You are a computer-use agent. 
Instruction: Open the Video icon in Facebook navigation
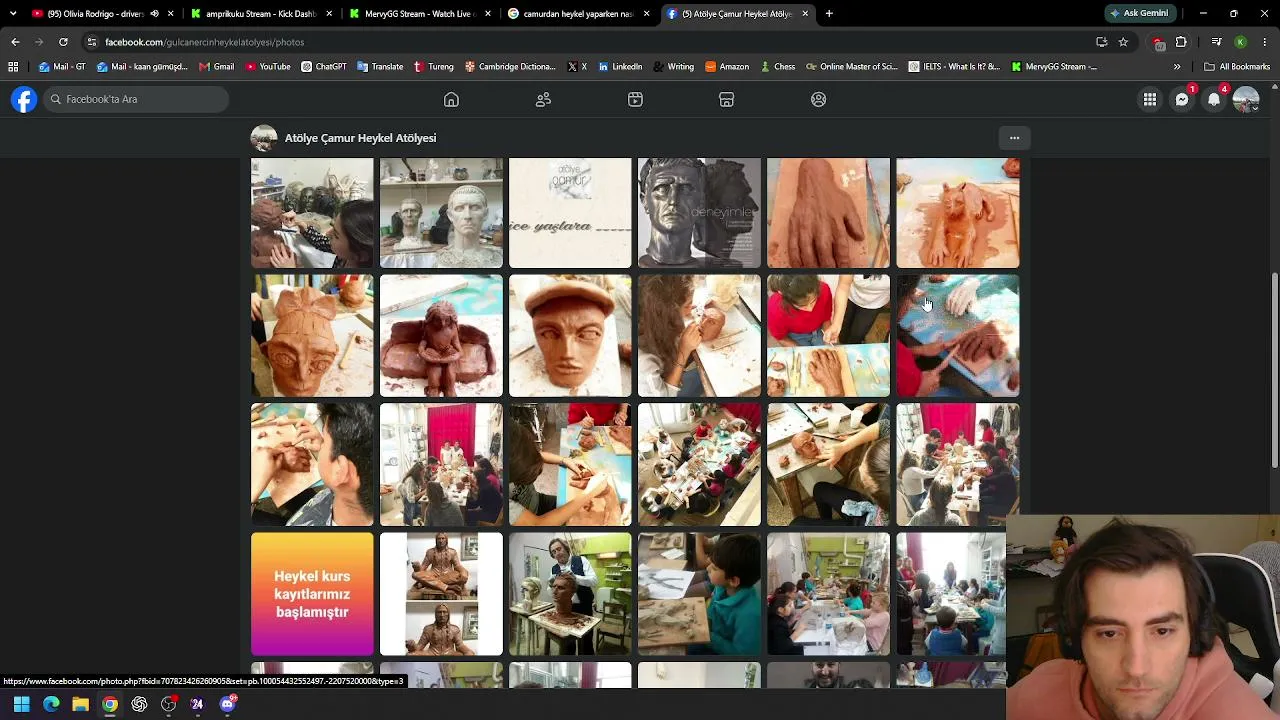click(635, 99)
